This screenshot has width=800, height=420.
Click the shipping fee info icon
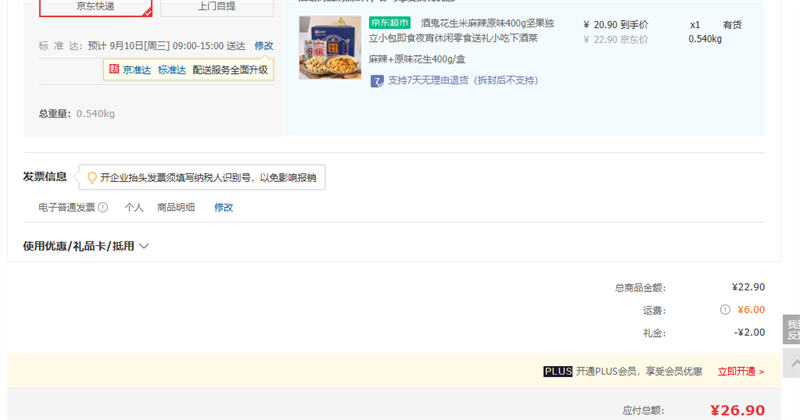(x=725, y=310)
